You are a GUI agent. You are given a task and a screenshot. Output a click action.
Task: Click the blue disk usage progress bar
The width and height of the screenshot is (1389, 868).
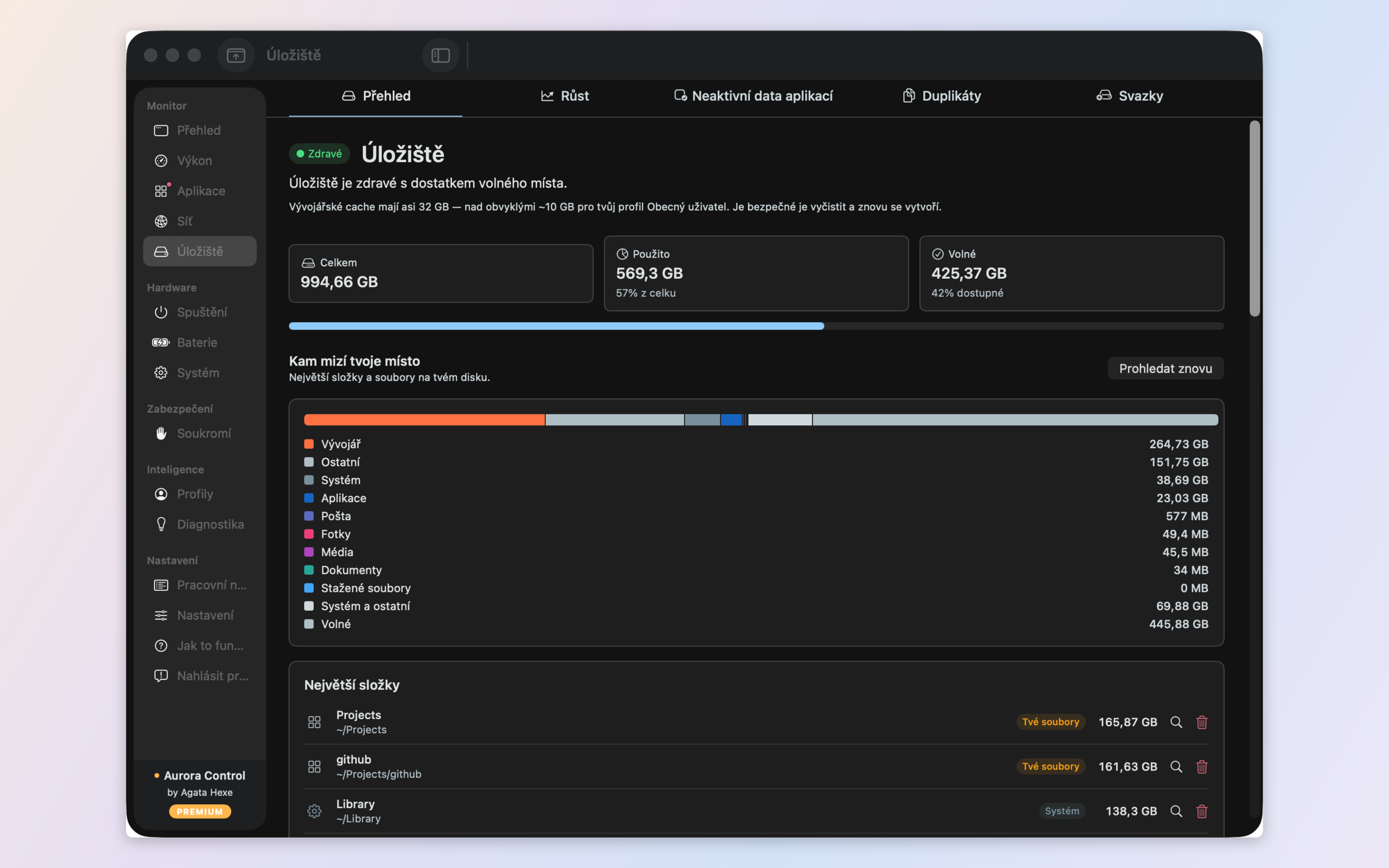coord(556,326)
